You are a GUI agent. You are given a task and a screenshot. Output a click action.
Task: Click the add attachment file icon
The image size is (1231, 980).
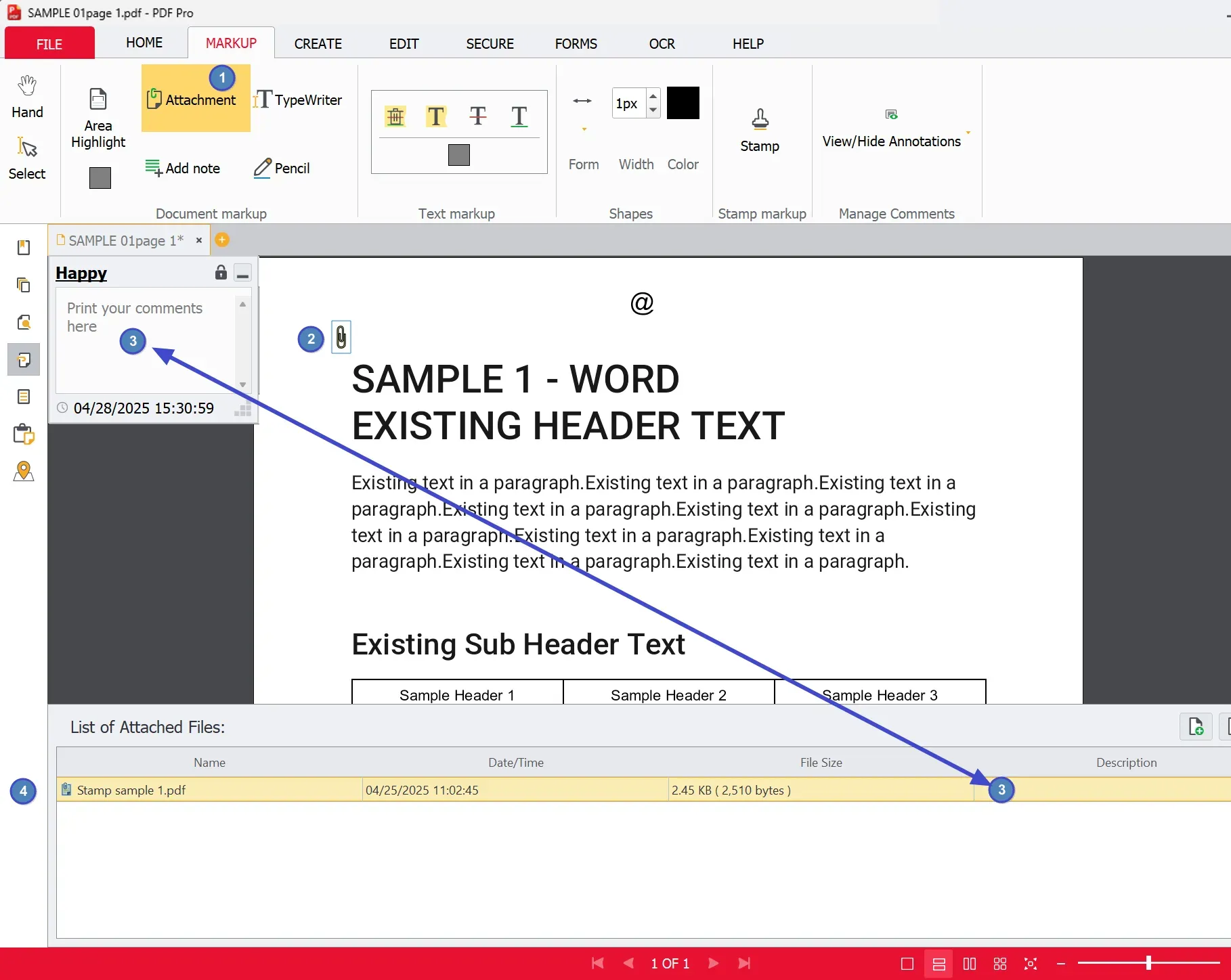[1196, 727]
